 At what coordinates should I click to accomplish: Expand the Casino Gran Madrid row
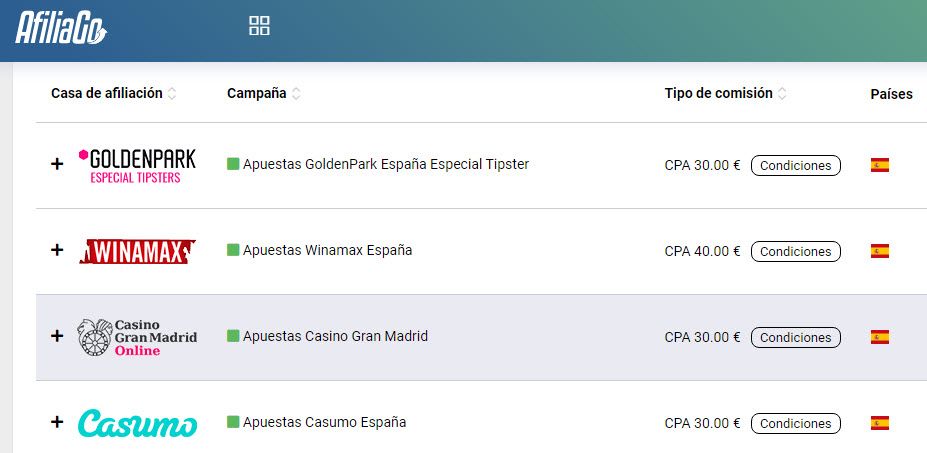tap(57, 337)
